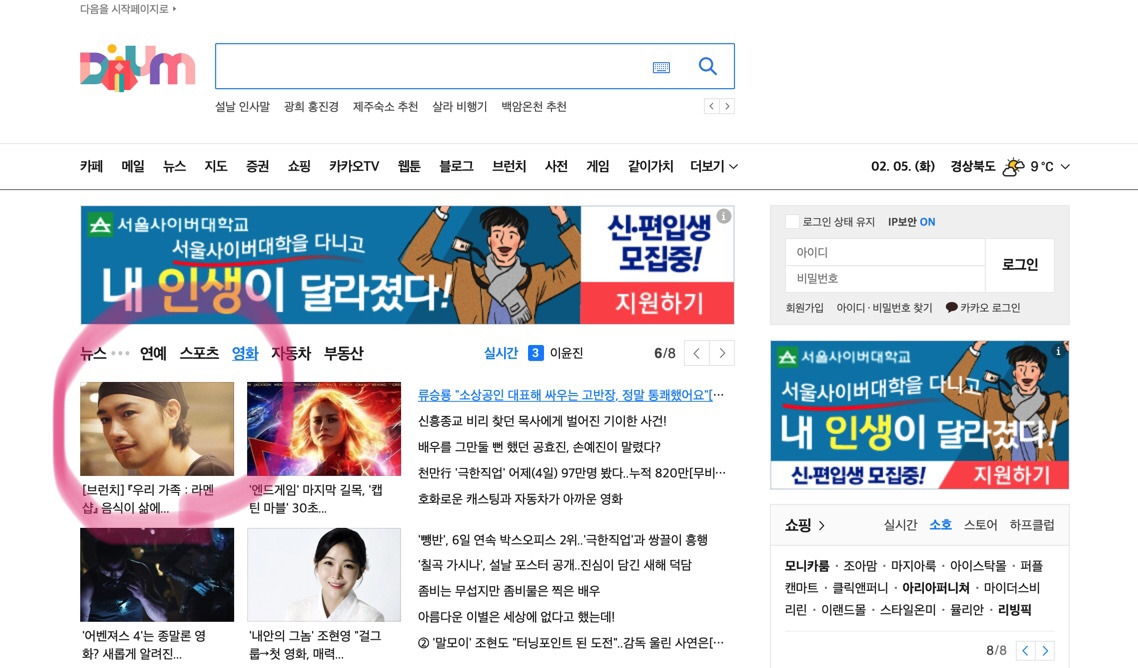Click suggested keyword 제주숙소 추천

tap(385, 107)
